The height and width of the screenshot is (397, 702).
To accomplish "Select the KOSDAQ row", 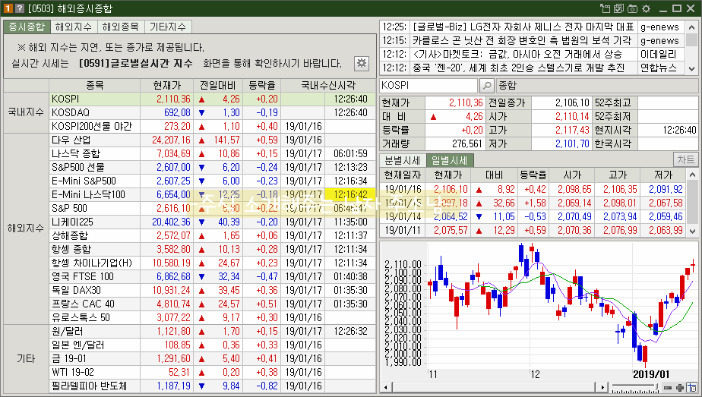I will 213,112.
